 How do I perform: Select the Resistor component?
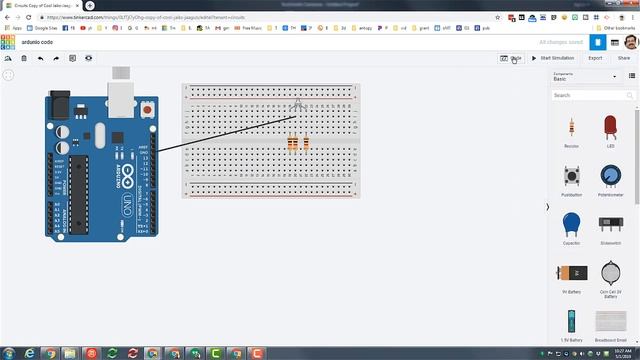[571, 131]
